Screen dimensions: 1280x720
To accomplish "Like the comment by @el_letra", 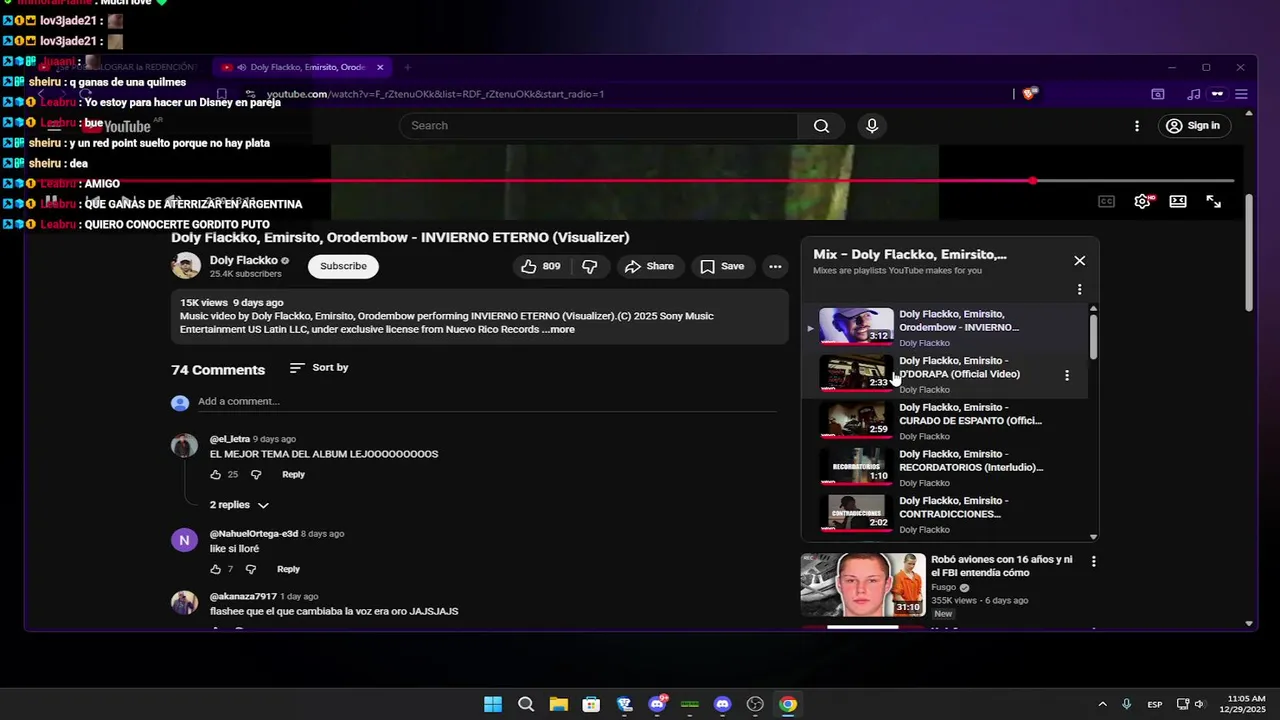I will pos(215,475).
